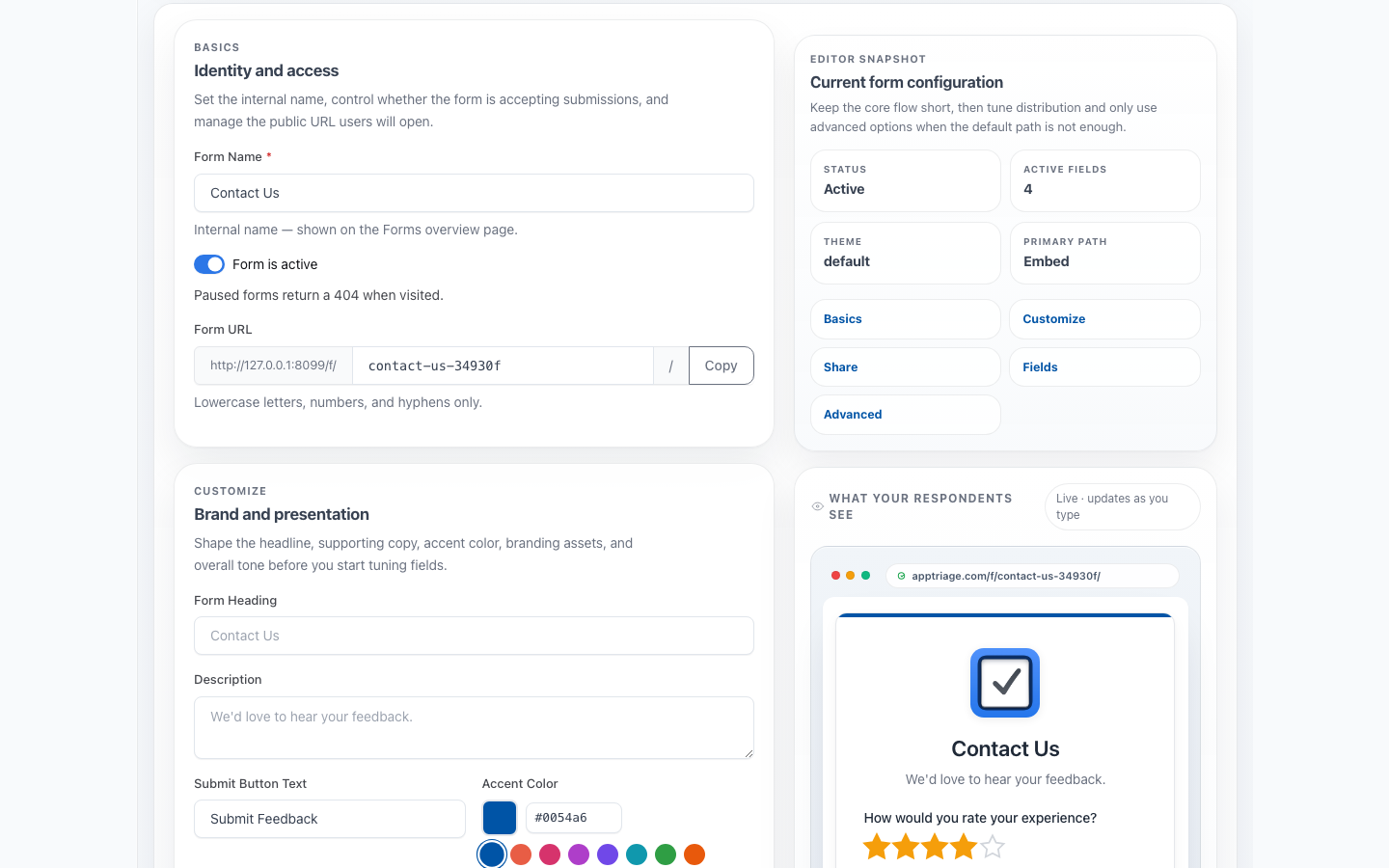Edit the Submit Button Text field
The image size is (1389, 868).
(x=330, y=819)
